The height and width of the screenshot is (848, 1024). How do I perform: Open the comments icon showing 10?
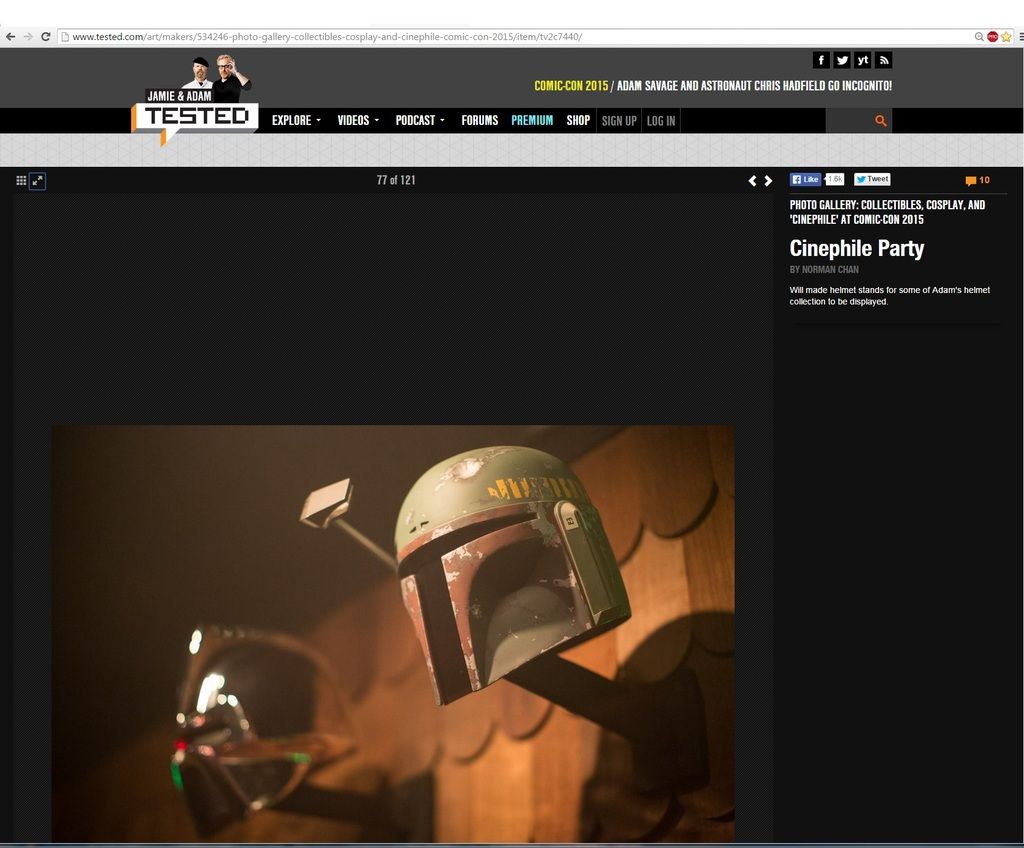tap(977, 180)
